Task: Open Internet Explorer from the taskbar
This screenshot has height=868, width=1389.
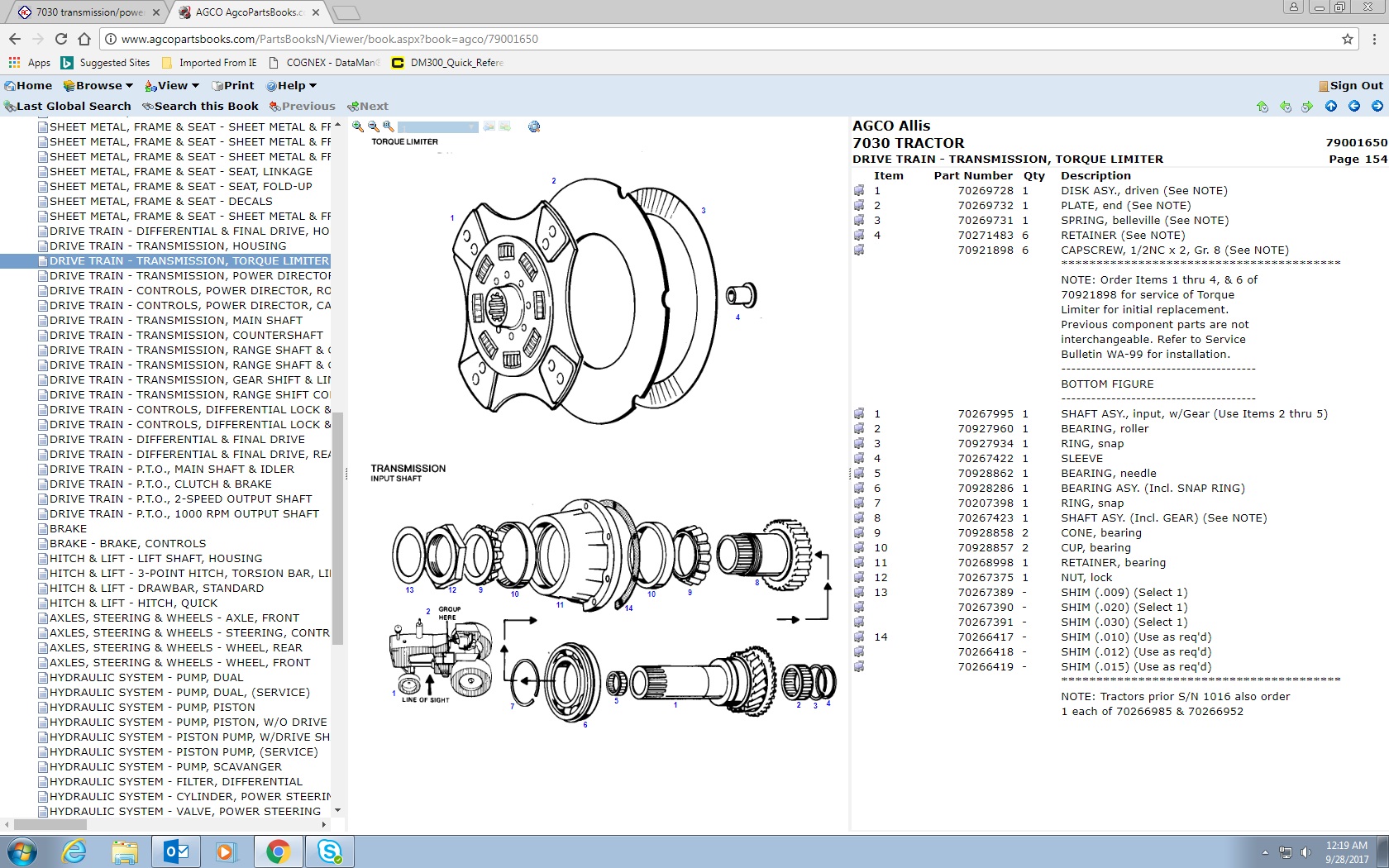Action: (74, 851)
